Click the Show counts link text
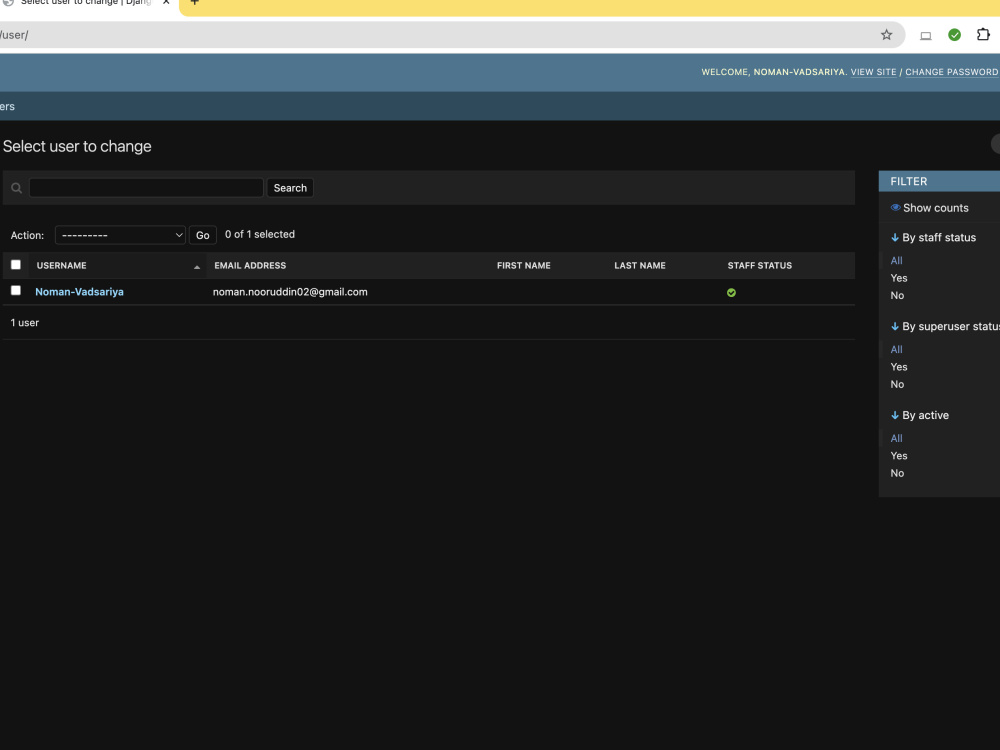Screen dimensions: 1000x750 pos(936,208)
